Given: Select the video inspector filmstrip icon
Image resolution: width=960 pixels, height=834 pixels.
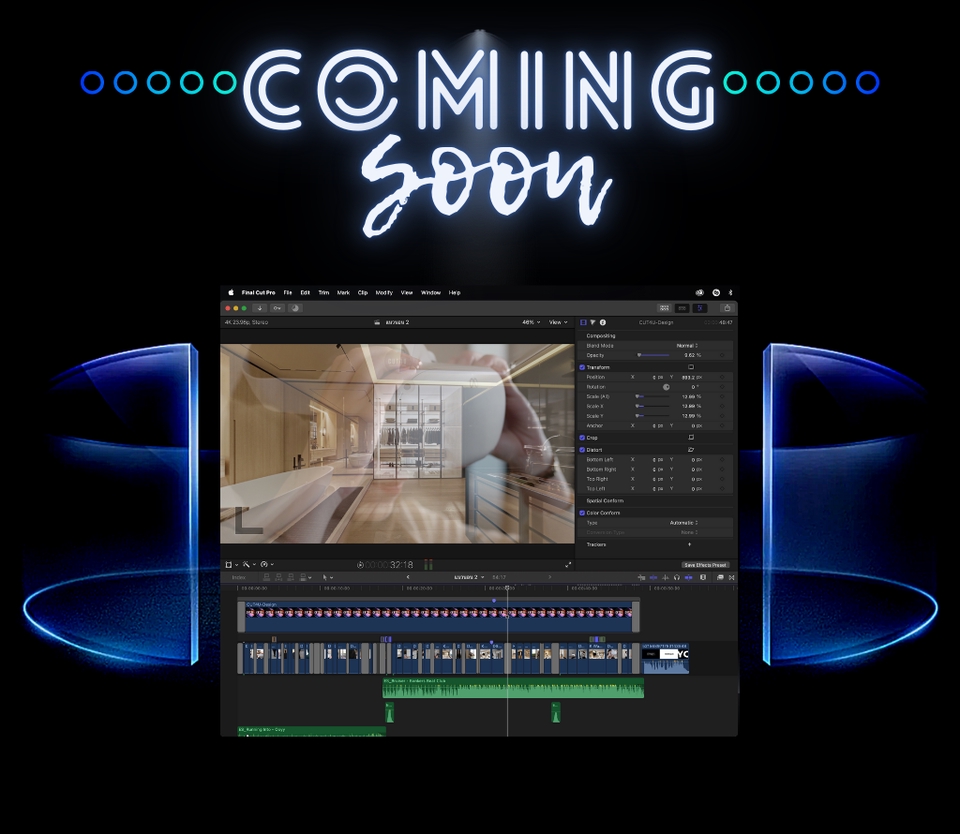Looking at the screenshot, I should 583,322.
